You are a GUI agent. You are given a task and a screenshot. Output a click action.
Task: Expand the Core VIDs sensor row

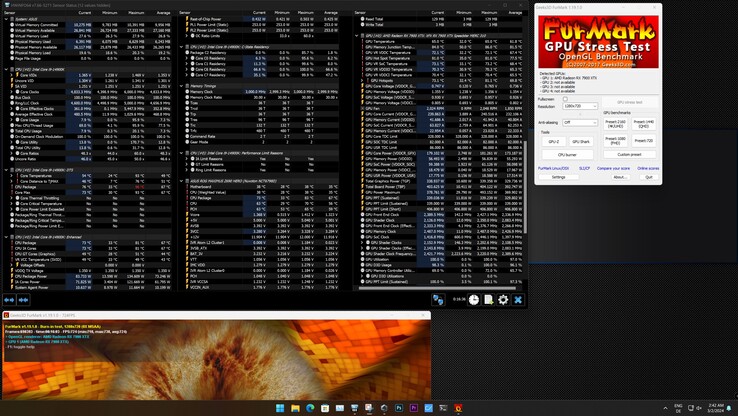pos(11,75)
